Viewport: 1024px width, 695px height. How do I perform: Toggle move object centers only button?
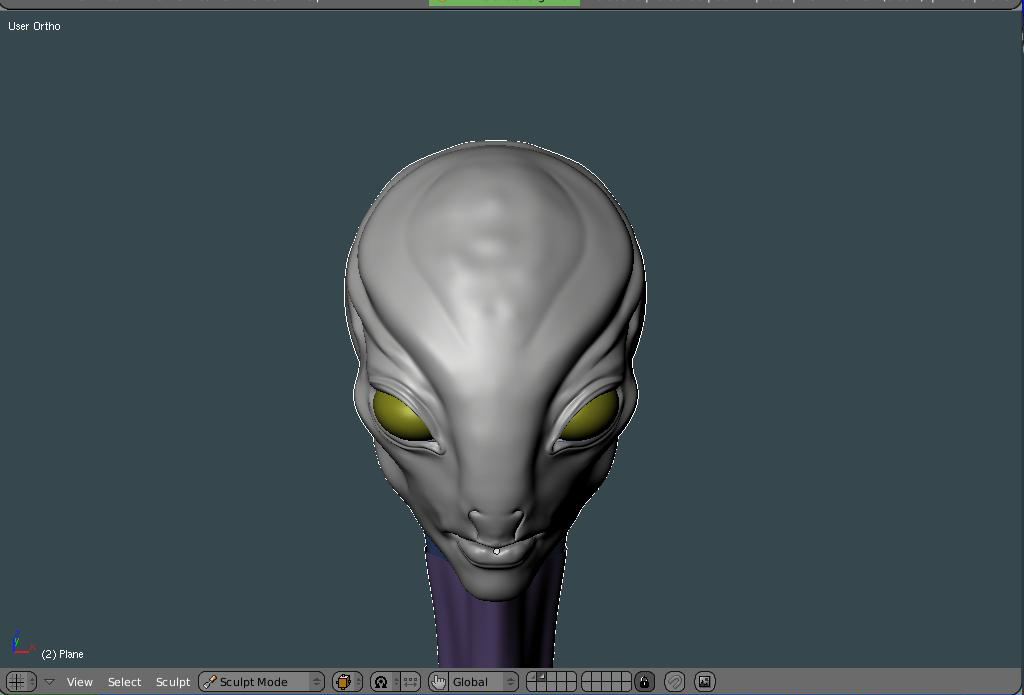pyautogui.click(x=410, y=682)
